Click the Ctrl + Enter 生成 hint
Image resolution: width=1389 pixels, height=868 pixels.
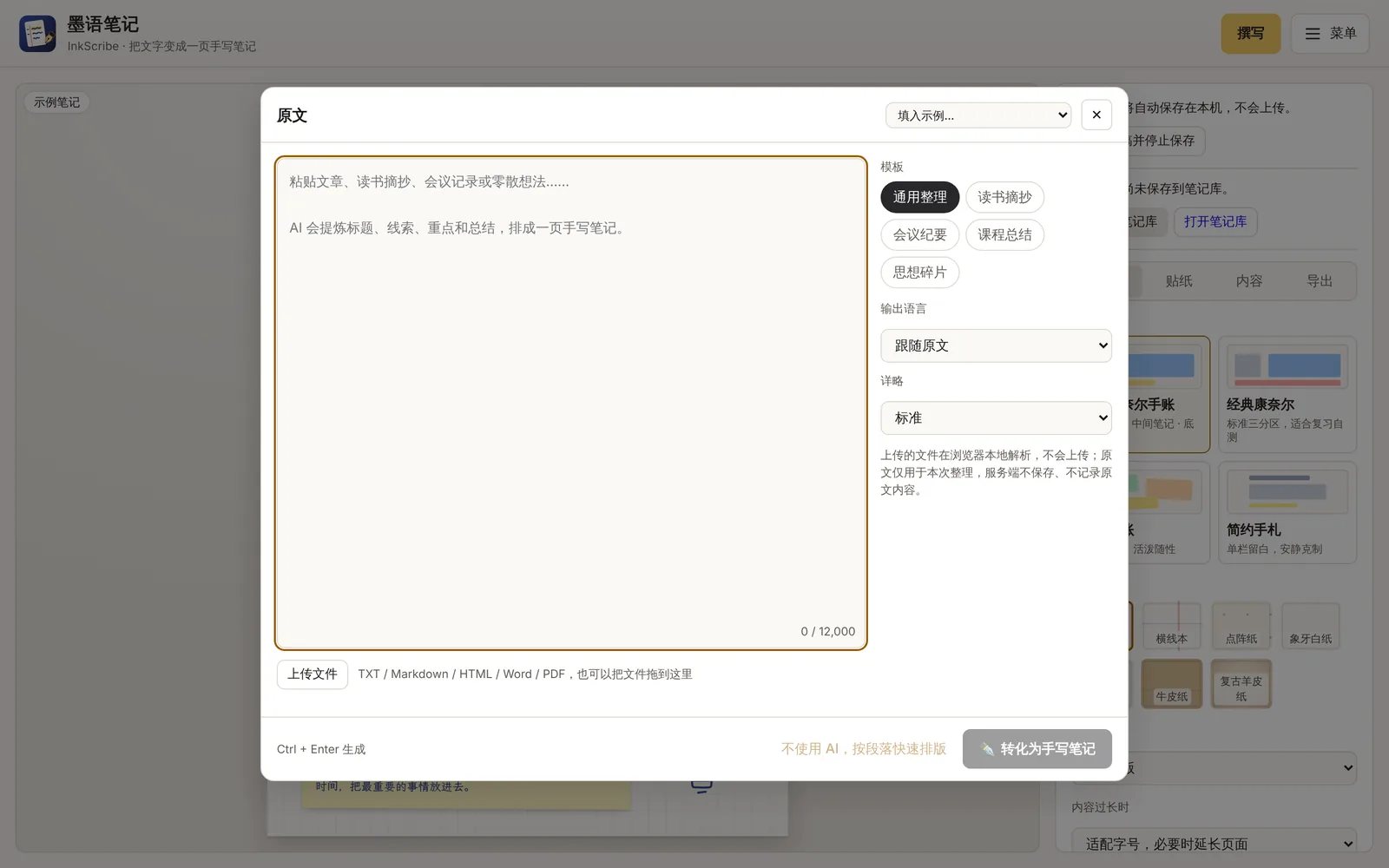pyautogui.click(x=321, y=749)
